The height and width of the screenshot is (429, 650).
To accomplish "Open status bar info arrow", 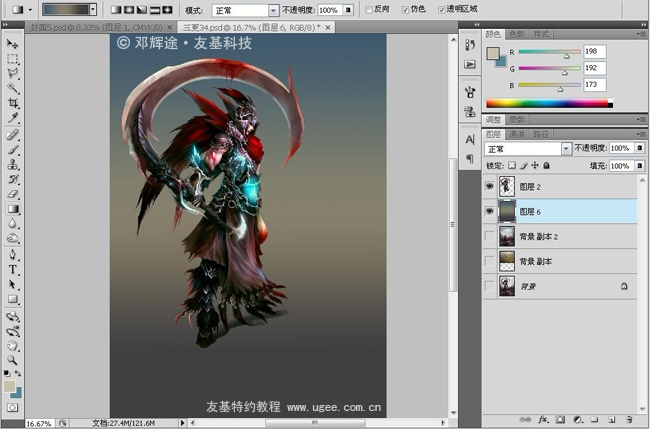I will coord(182,423).
